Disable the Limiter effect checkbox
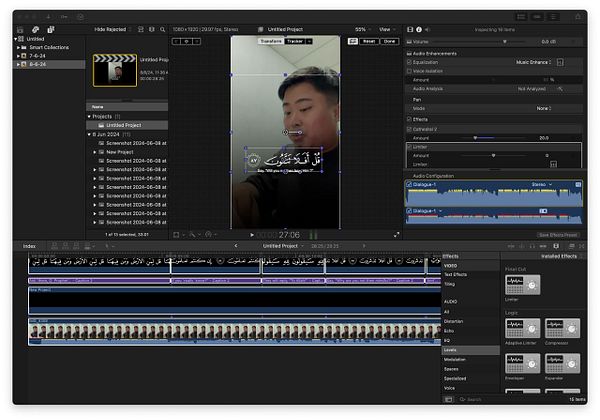This screenshot has height=420, width=600. [409, 146]
